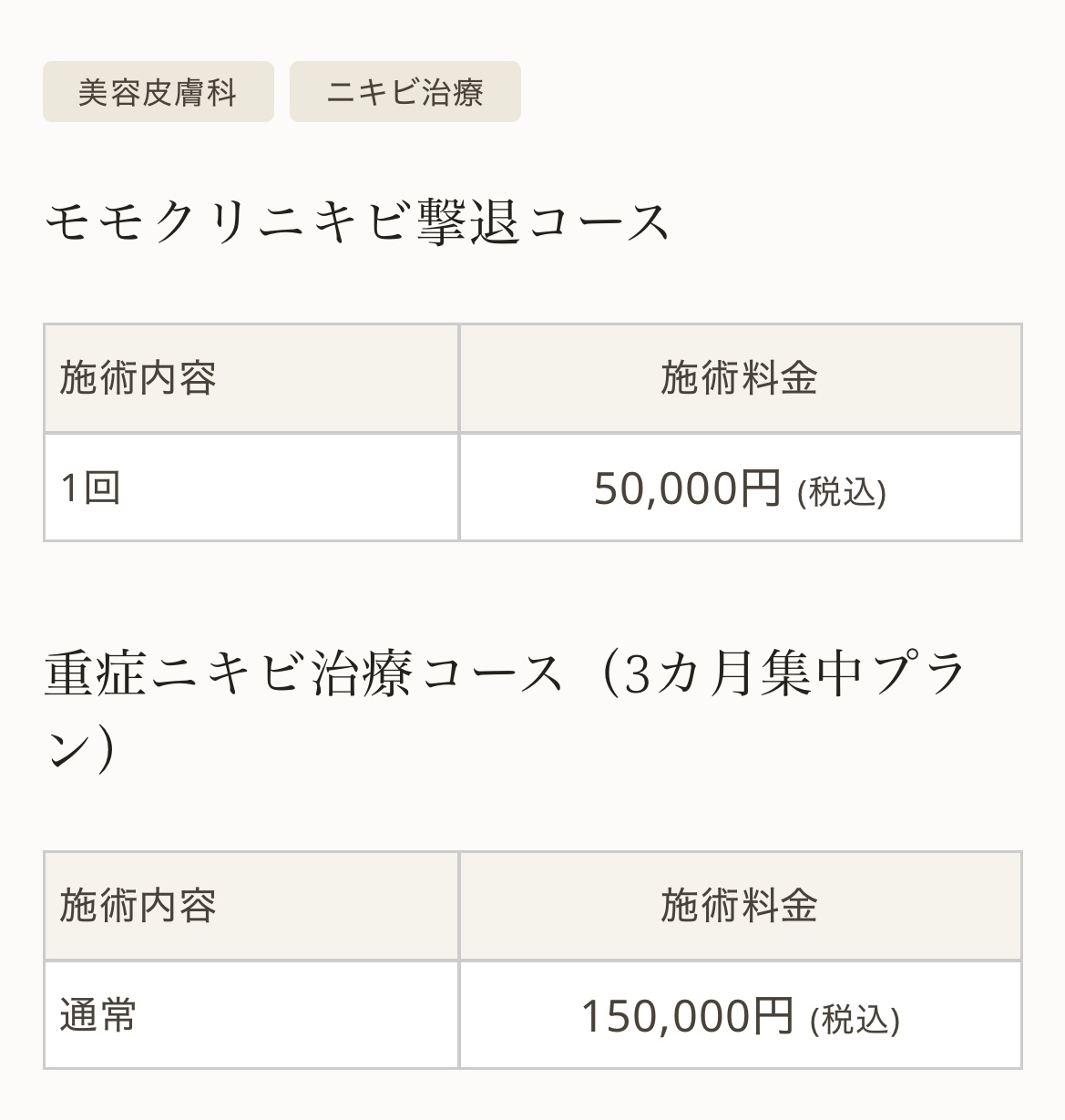Select the ニキビ治療 tag
Image resolution: width=1065 pixels, height=1120 pixels.
click(x=404, y=92)
